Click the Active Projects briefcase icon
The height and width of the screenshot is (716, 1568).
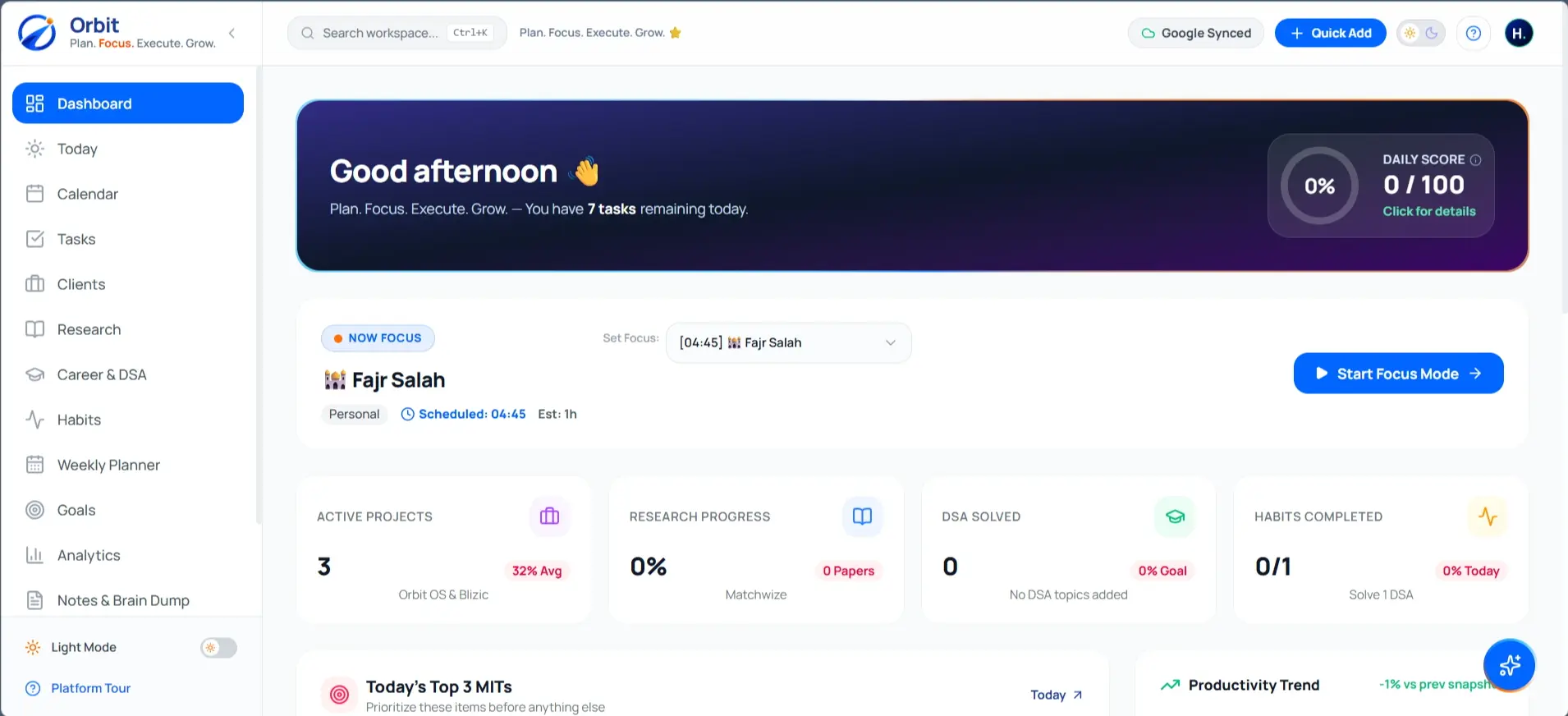(x=549, y=516)
